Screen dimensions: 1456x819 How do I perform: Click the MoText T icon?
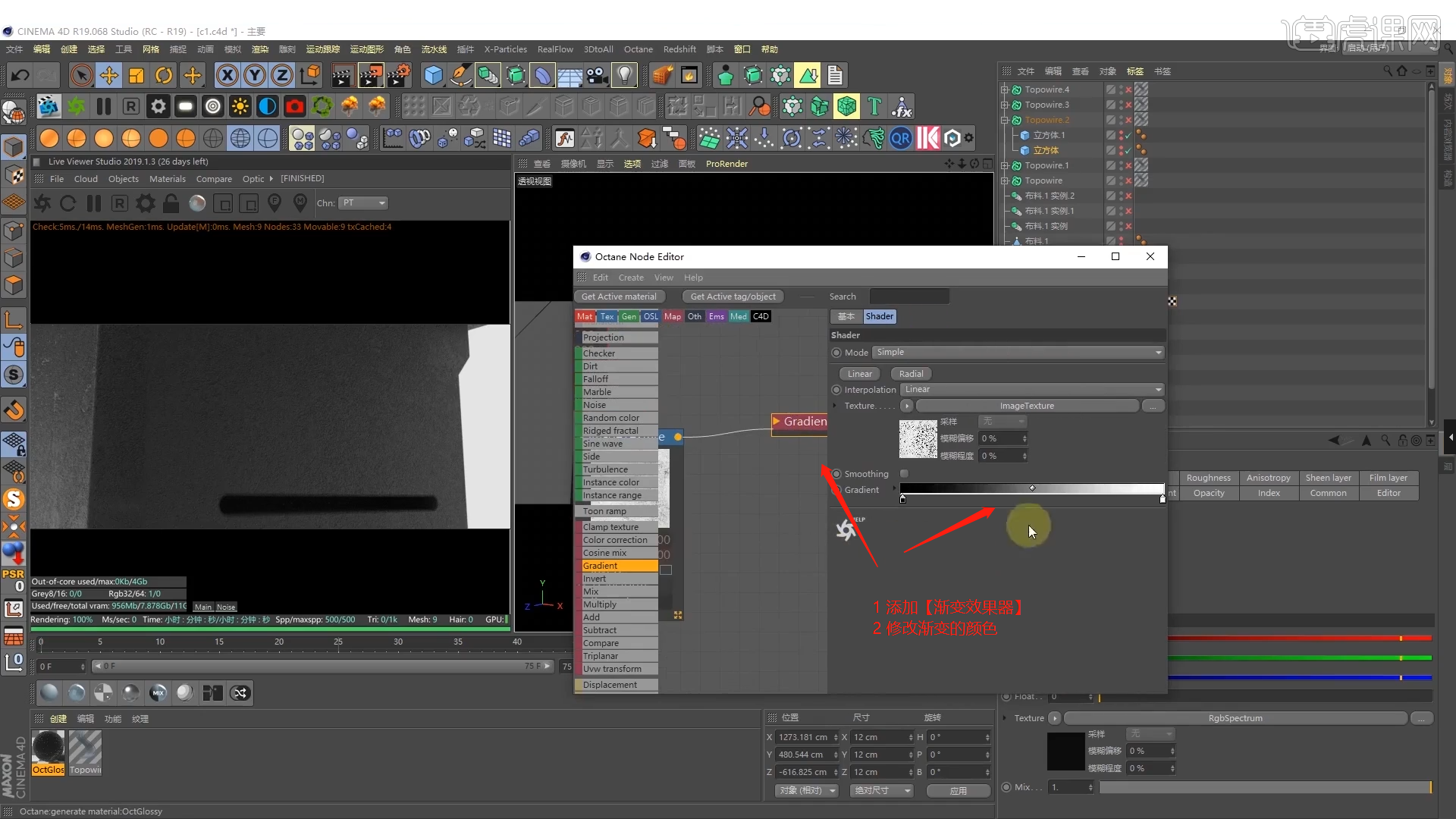click(x=874, y=107)
